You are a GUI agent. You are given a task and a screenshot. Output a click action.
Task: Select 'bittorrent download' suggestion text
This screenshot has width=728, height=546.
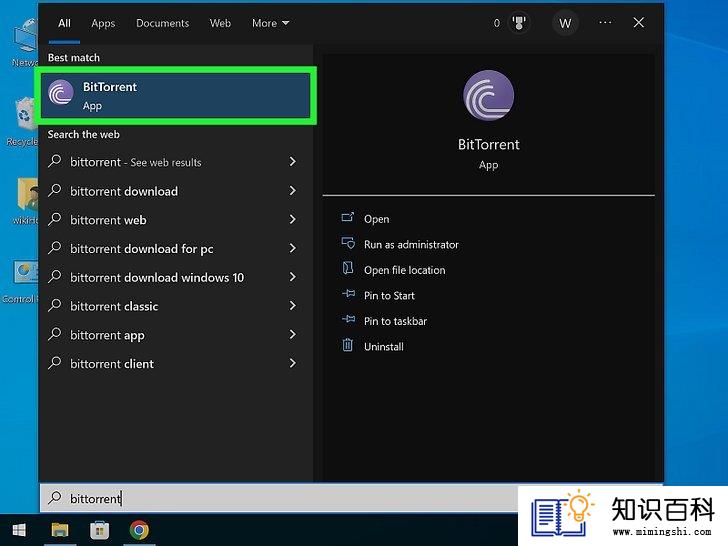124,191
